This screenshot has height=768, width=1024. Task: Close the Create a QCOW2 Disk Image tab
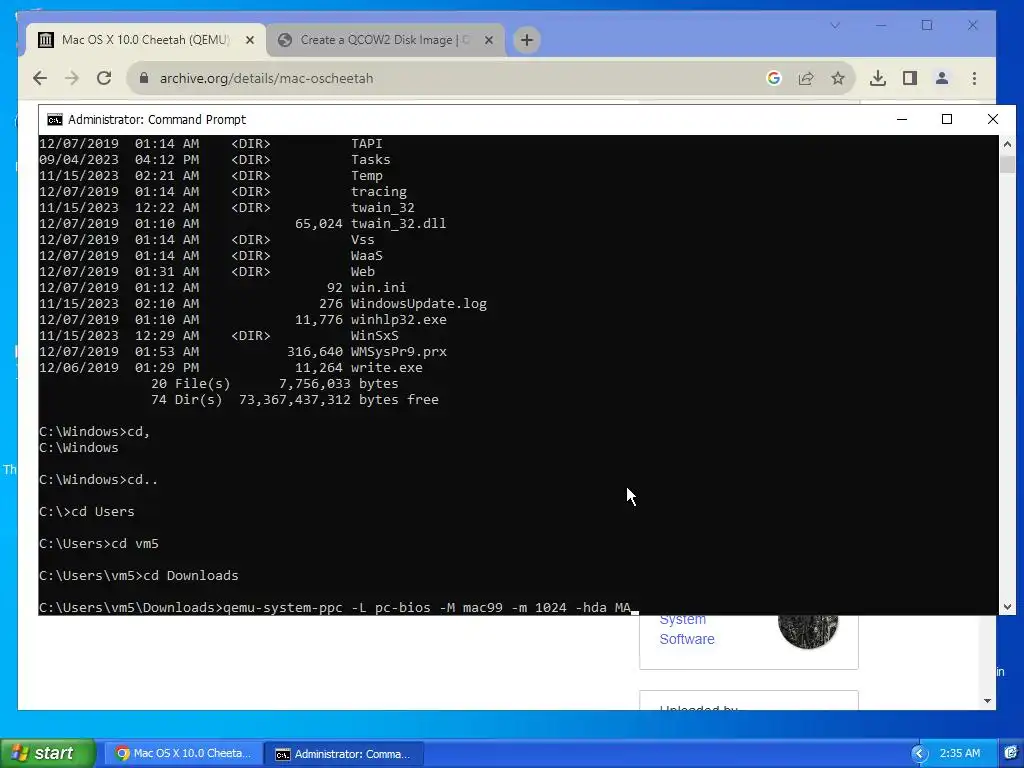pos(488,40)
